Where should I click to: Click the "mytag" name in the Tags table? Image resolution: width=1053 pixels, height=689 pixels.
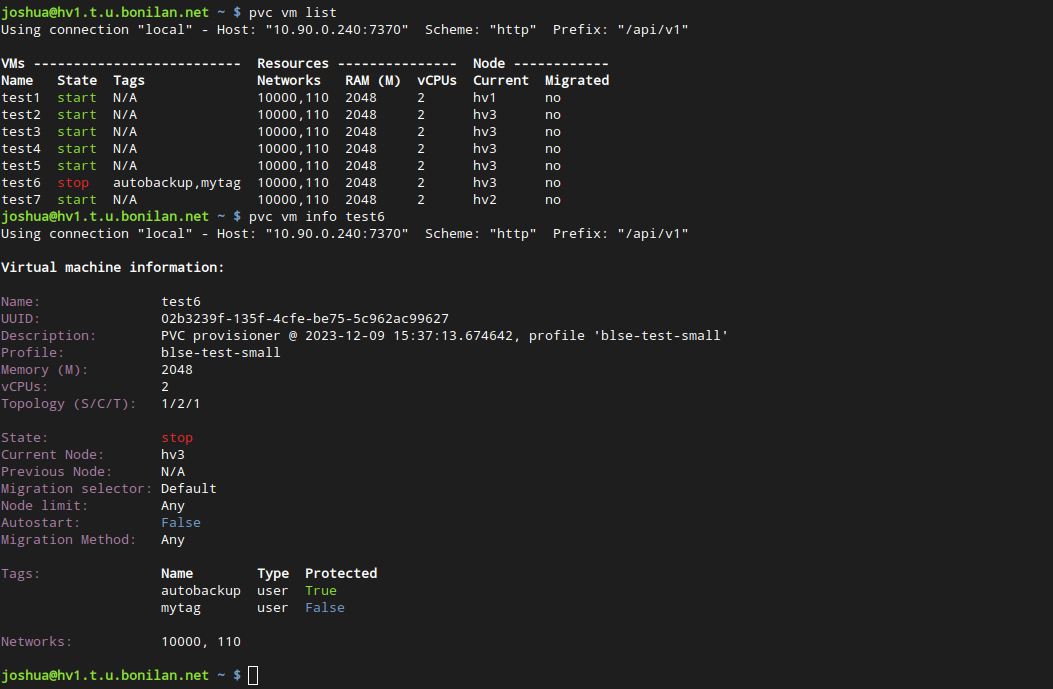click(x=181, y=607)
